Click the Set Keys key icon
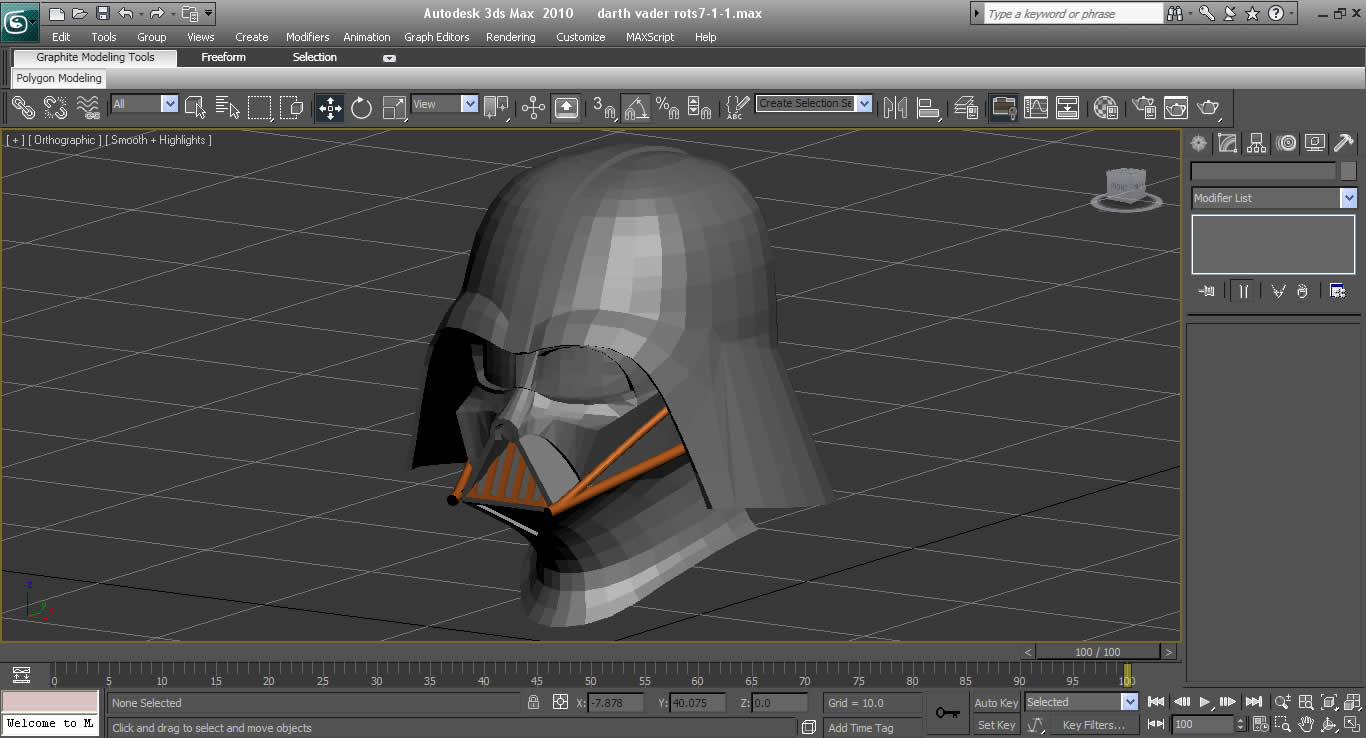 (x=947, y=713)
